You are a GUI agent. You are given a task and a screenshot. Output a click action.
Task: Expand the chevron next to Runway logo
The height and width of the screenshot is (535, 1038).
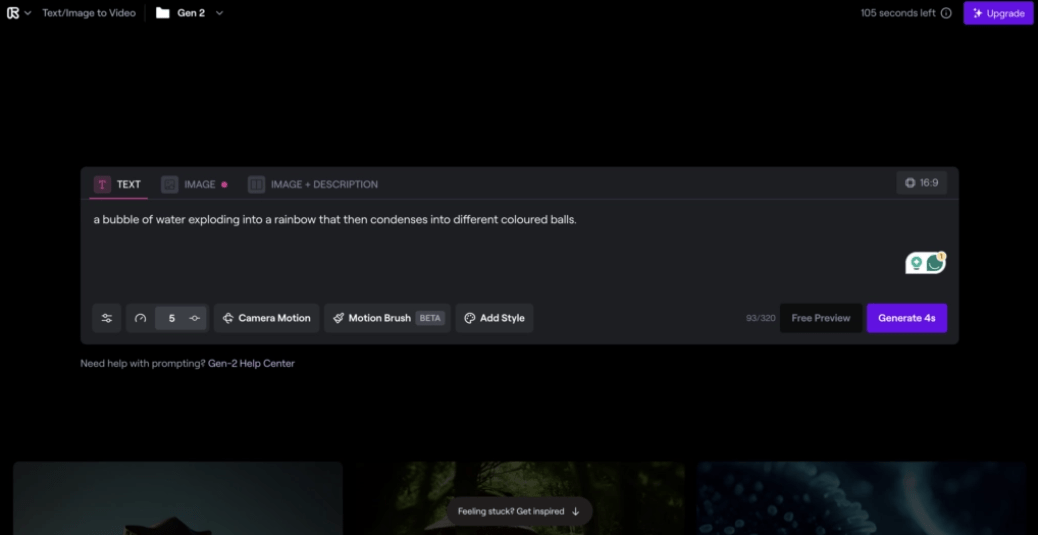click(x=28, y=13)
